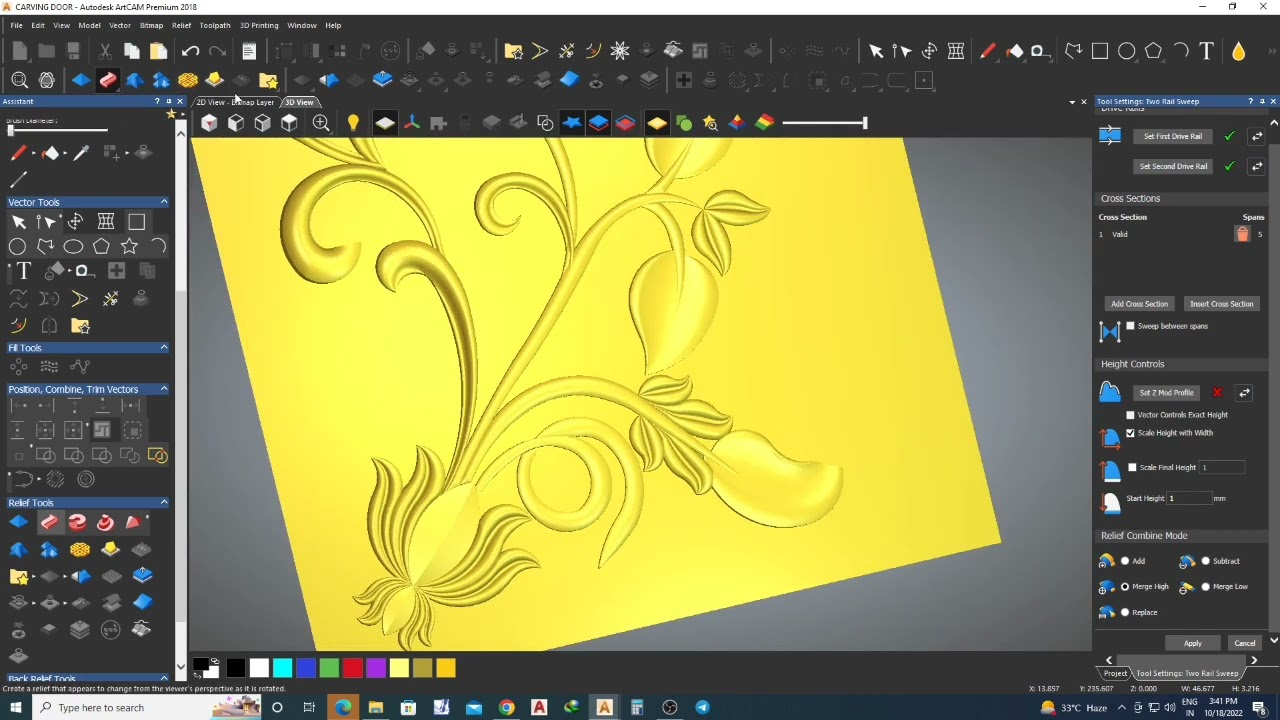Click Set First Drive Rail button

(x=1173, y=136)
